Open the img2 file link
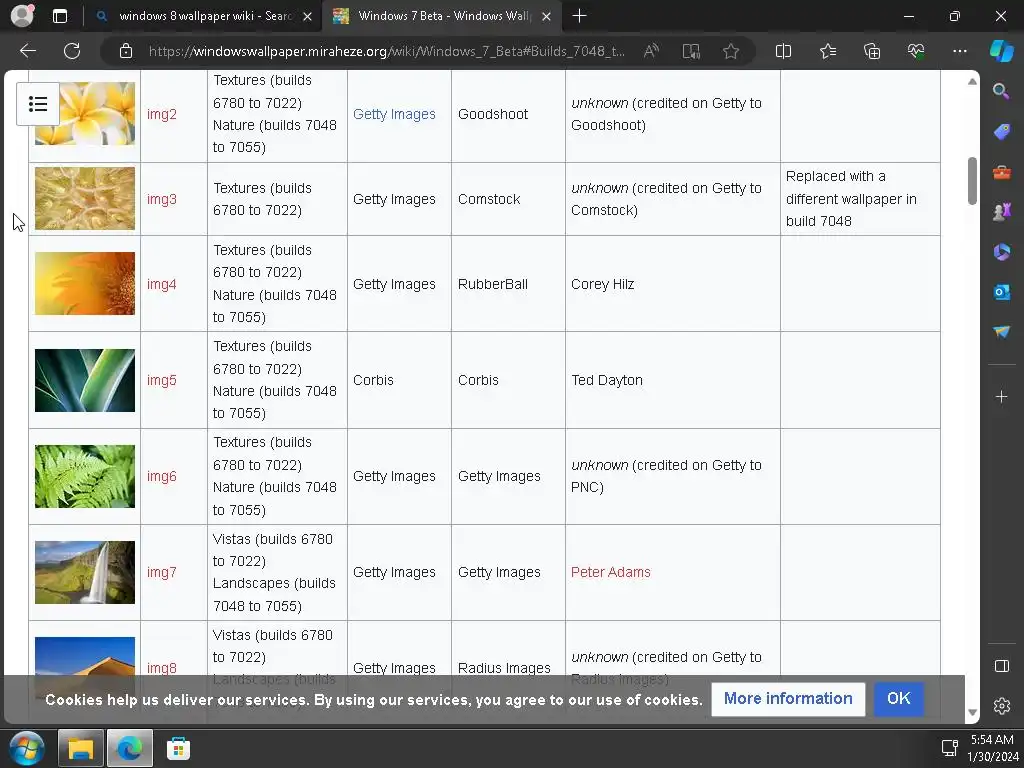Viewport: 1024px width, 768px height. pyautogui.click(x=161, y=114)
